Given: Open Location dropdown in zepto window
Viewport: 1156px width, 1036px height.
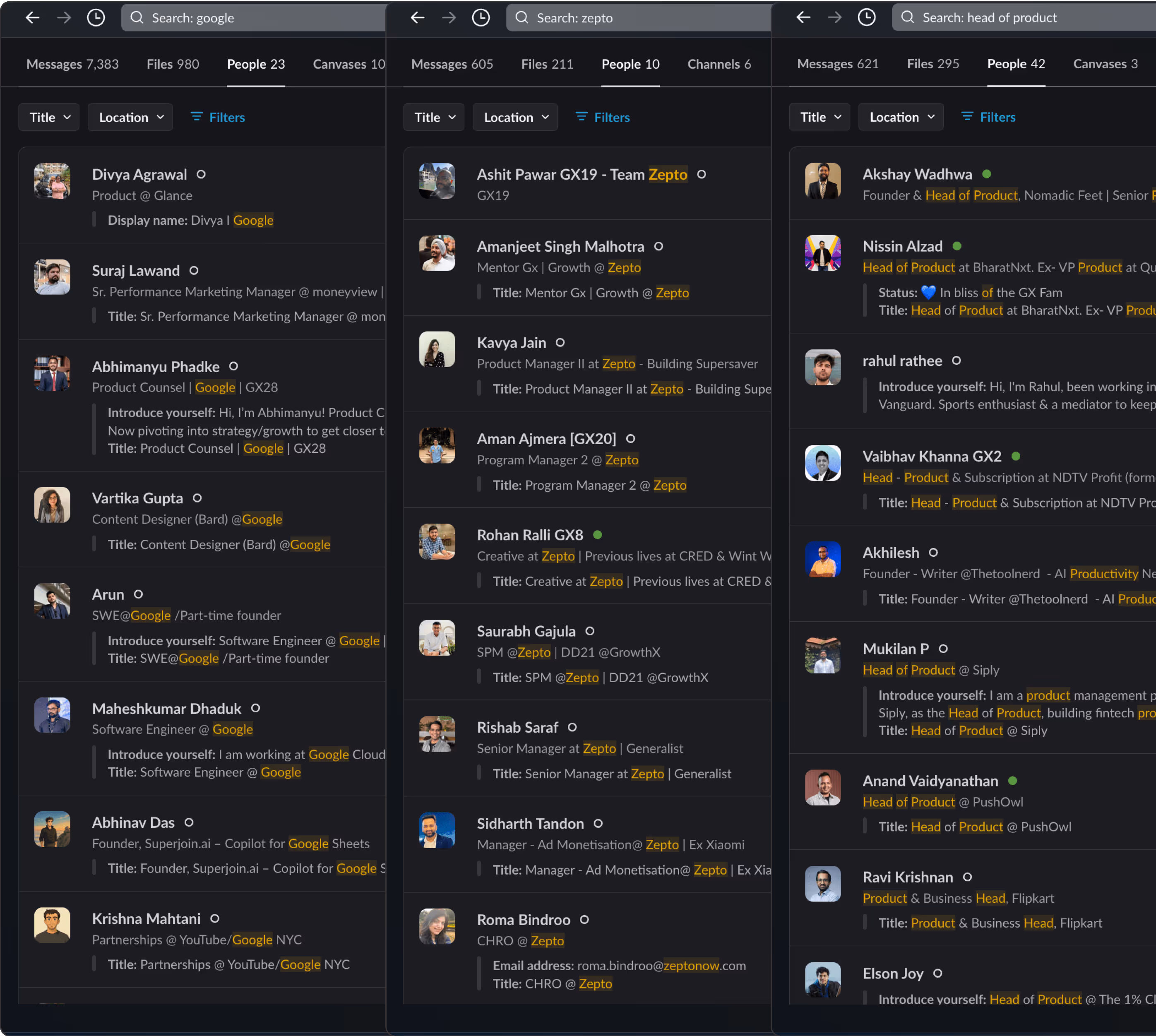Looking at the screenshot, I should 515,117.
